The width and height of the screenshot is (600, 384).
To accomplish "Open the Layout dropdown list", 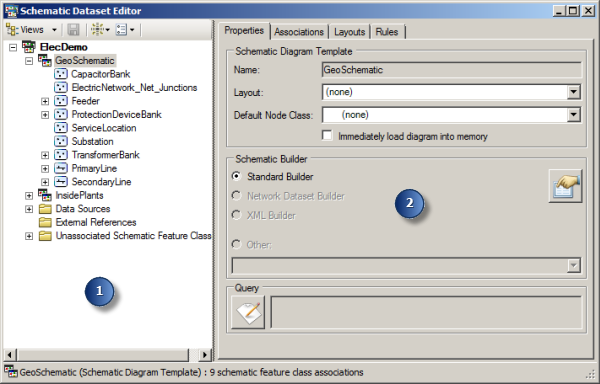I will [573, 92].
